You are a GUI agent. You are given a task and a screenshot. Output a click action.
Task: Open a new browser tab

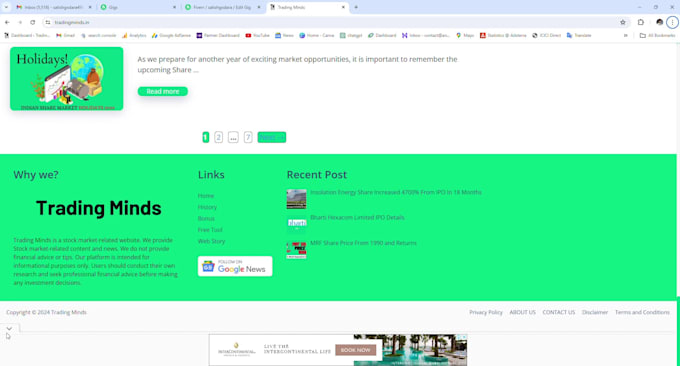(x=356, y=7)
